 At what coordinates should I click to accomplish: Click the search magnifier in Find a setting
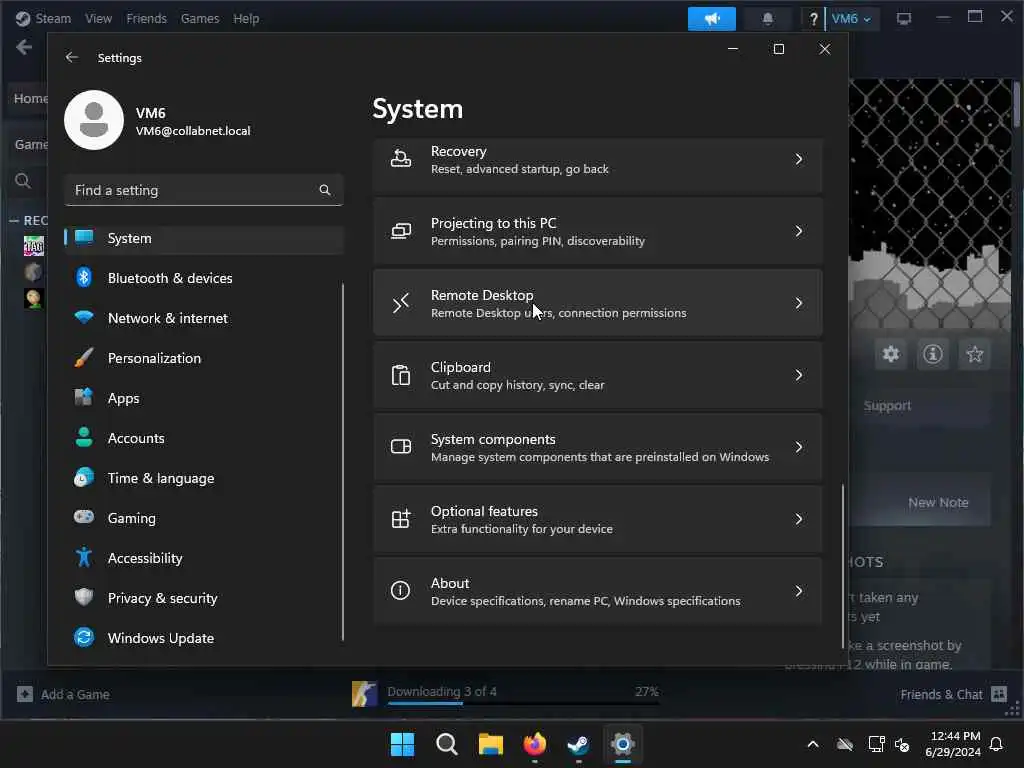[325, 190]
